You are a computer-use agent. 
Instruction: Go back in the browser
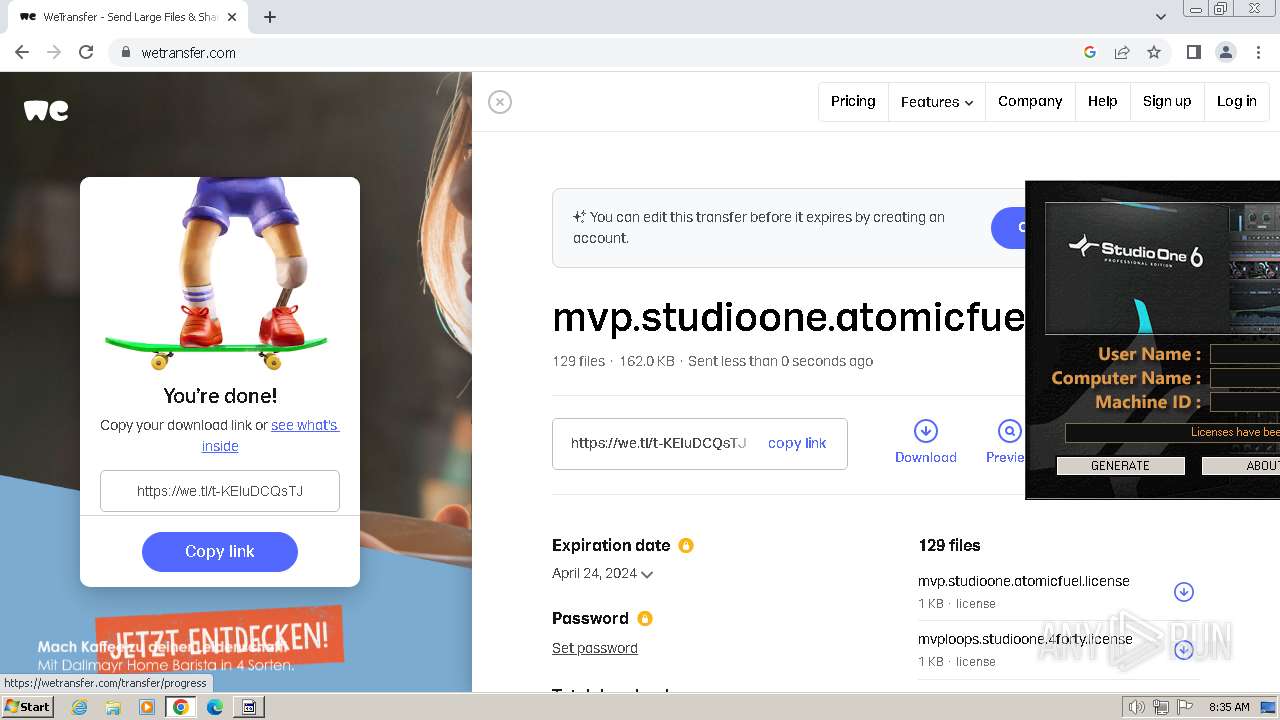pyautogui.click(x=22, y=52)
